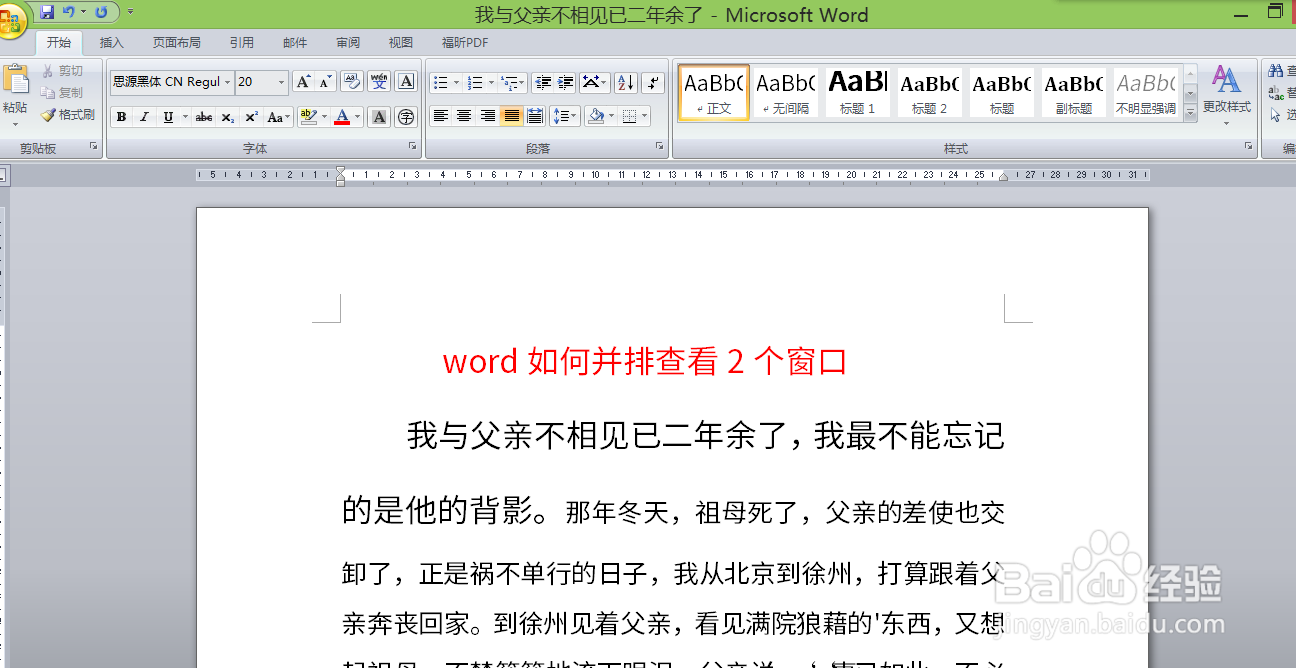Toggle bold formatting
The height and width of the screenshot is (668, 1296).
tap(121, 117)
